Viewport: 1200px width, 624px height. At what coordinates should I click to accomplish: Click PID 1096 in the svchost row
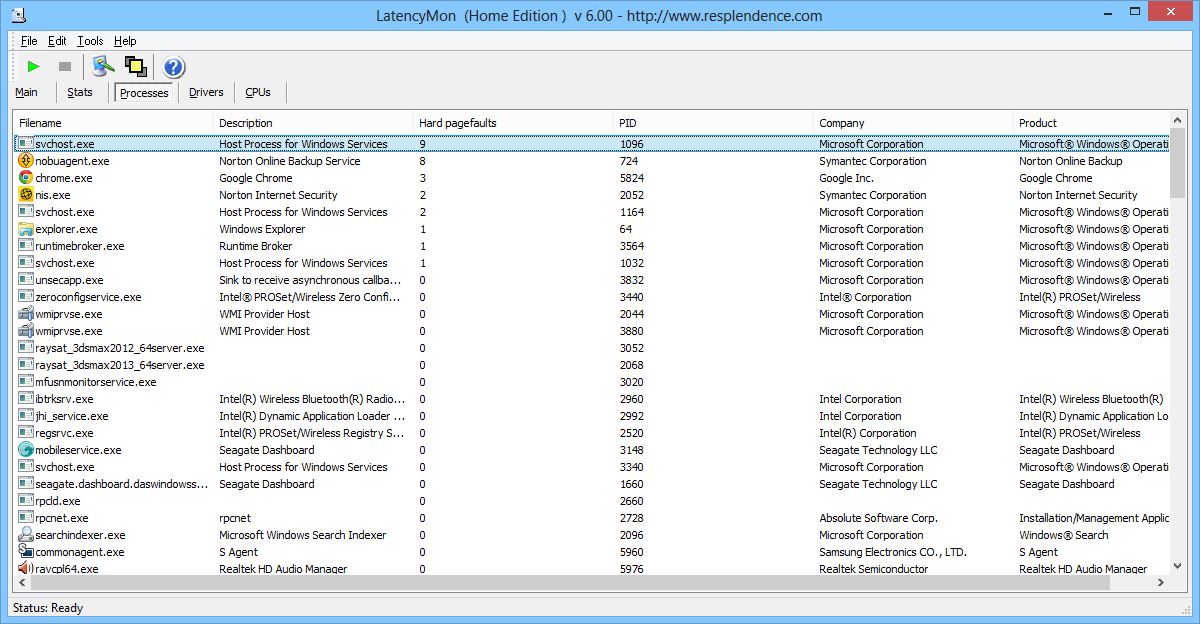[x=630, y=144]
